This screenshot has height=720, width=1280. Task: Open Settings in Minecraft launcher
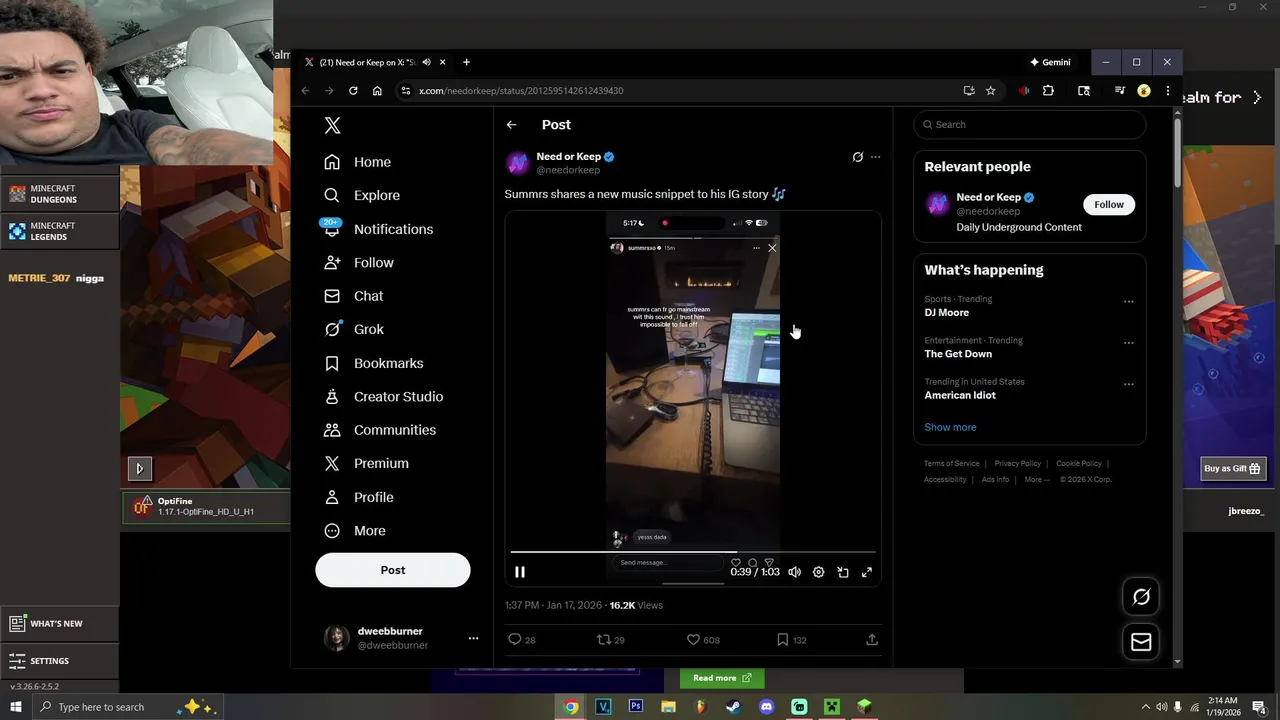(x=58, y=660)
